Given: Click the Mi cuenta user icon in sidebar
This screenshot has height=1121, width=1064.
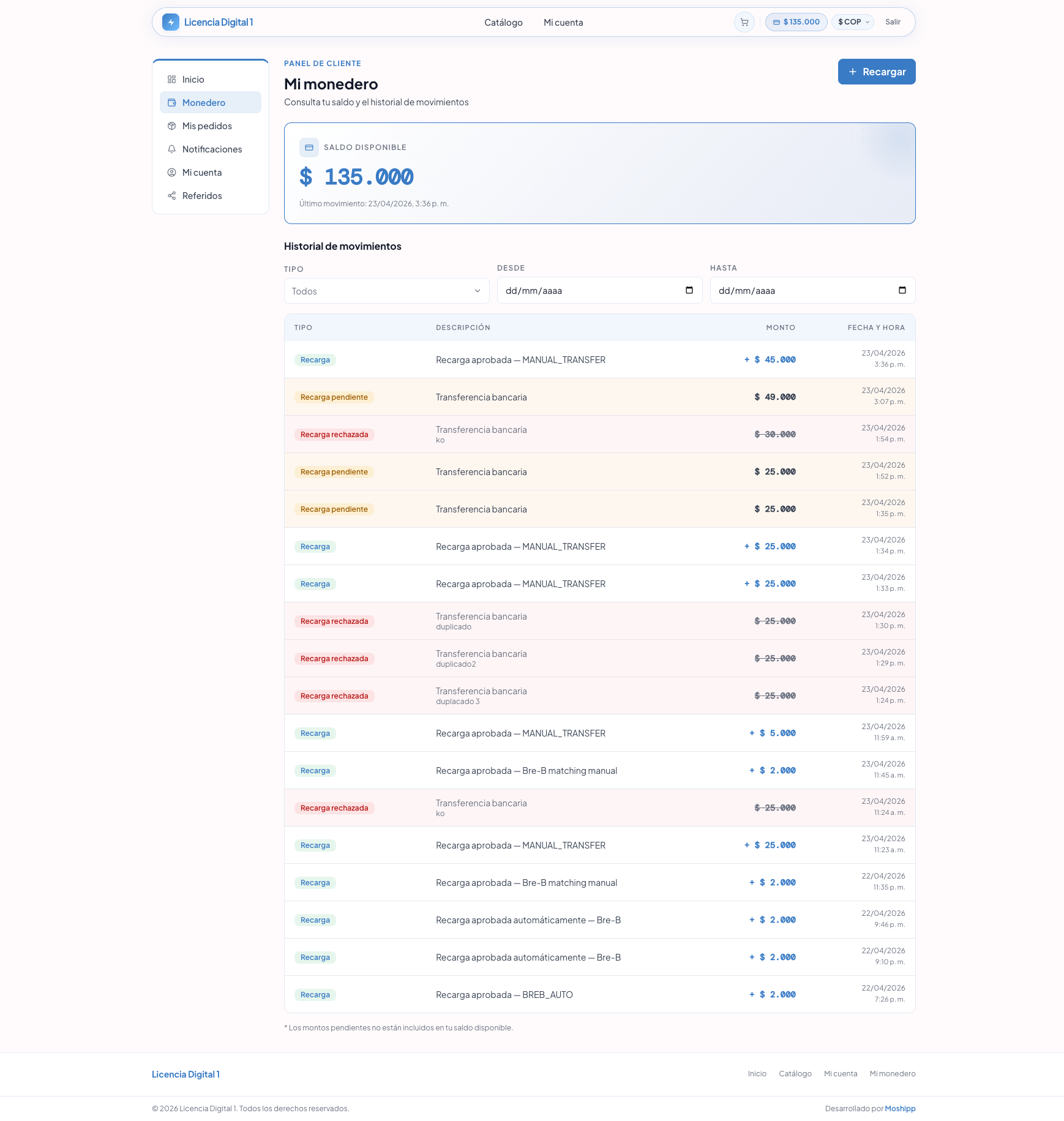Looking at the screenshot, I should point(171,173).
